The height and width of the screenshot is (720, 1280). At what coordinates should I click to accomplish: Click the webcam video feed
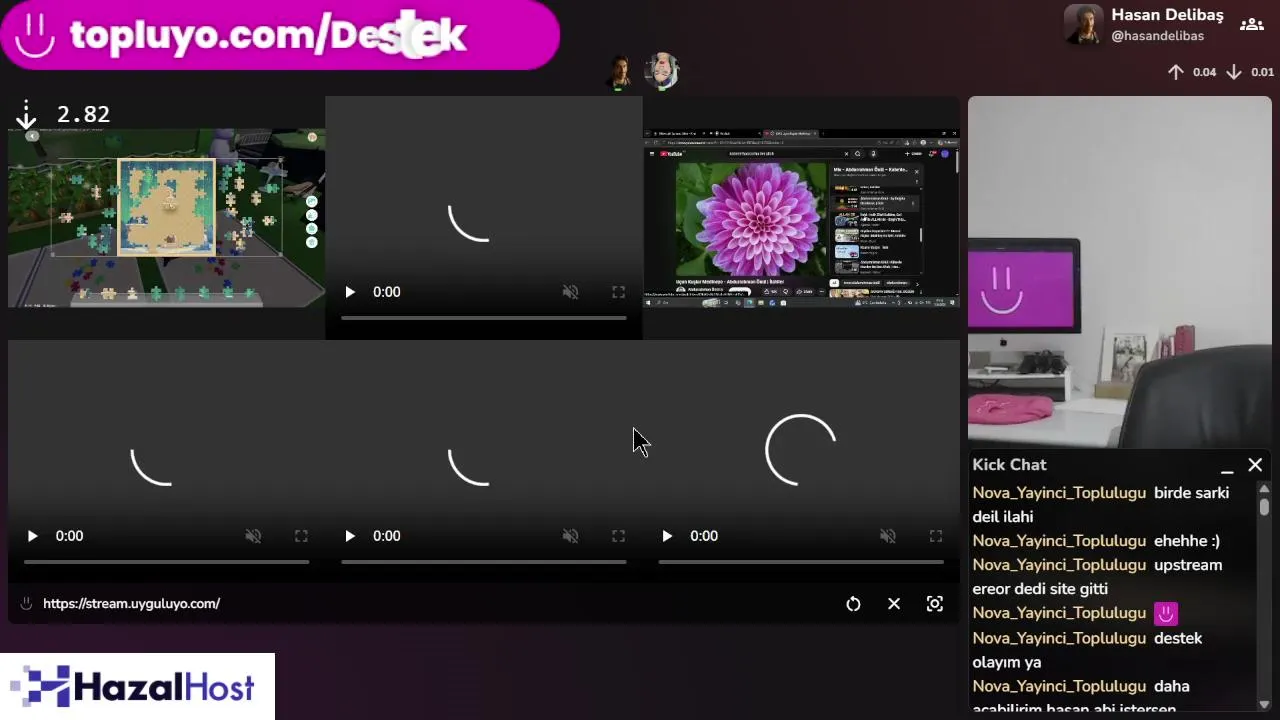[1120, 272]
